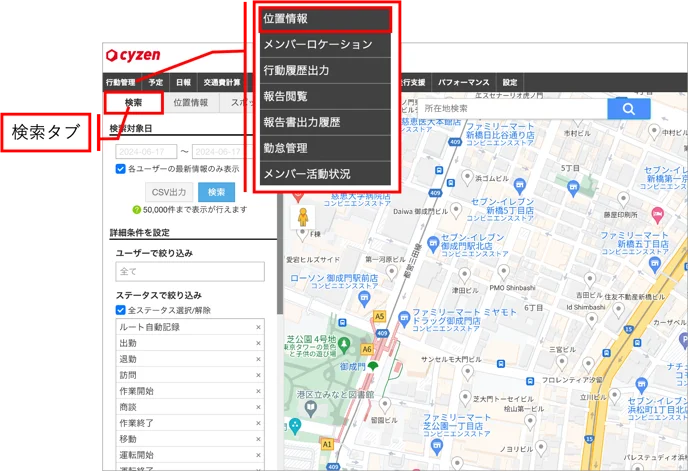Click the green help icon beside 50,000件
The image size is (688, 471).
pos(136,210)
